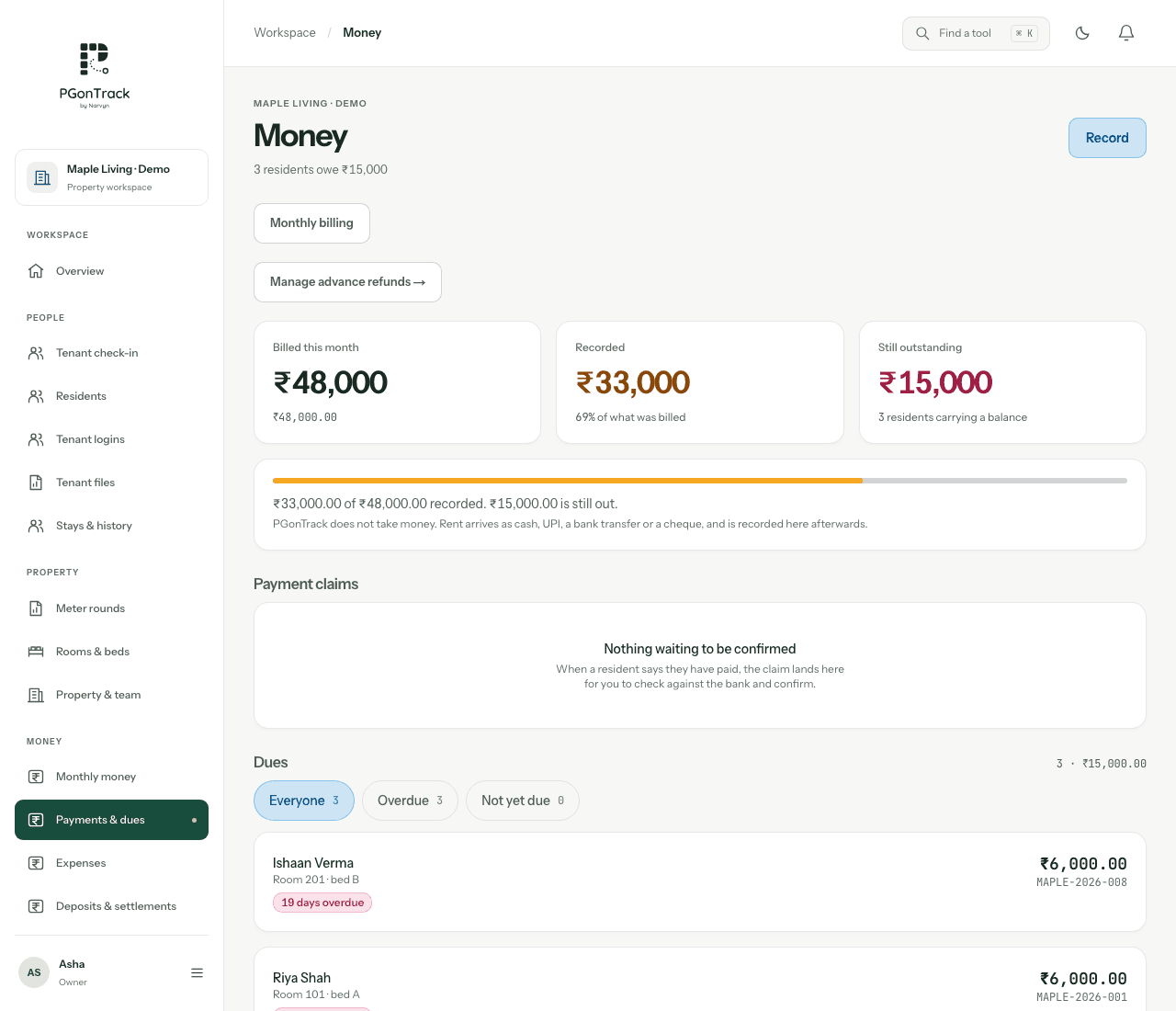Viewport: 1176px width, 1011px height.
Task: Open Tenant files
Action: tap(111, 483)
